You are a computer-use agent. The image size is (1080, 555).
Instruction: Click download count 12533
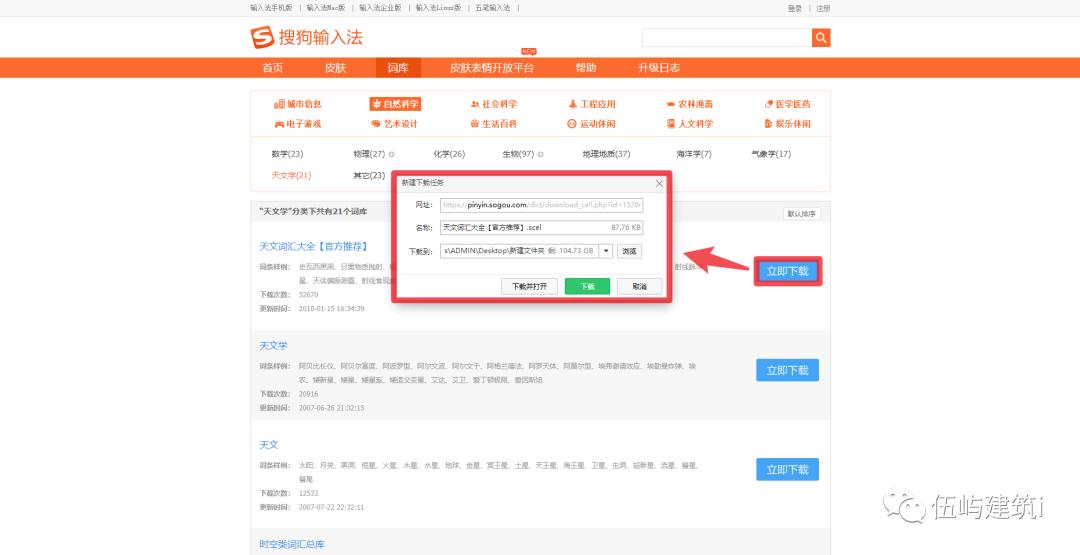click(309, 494)
